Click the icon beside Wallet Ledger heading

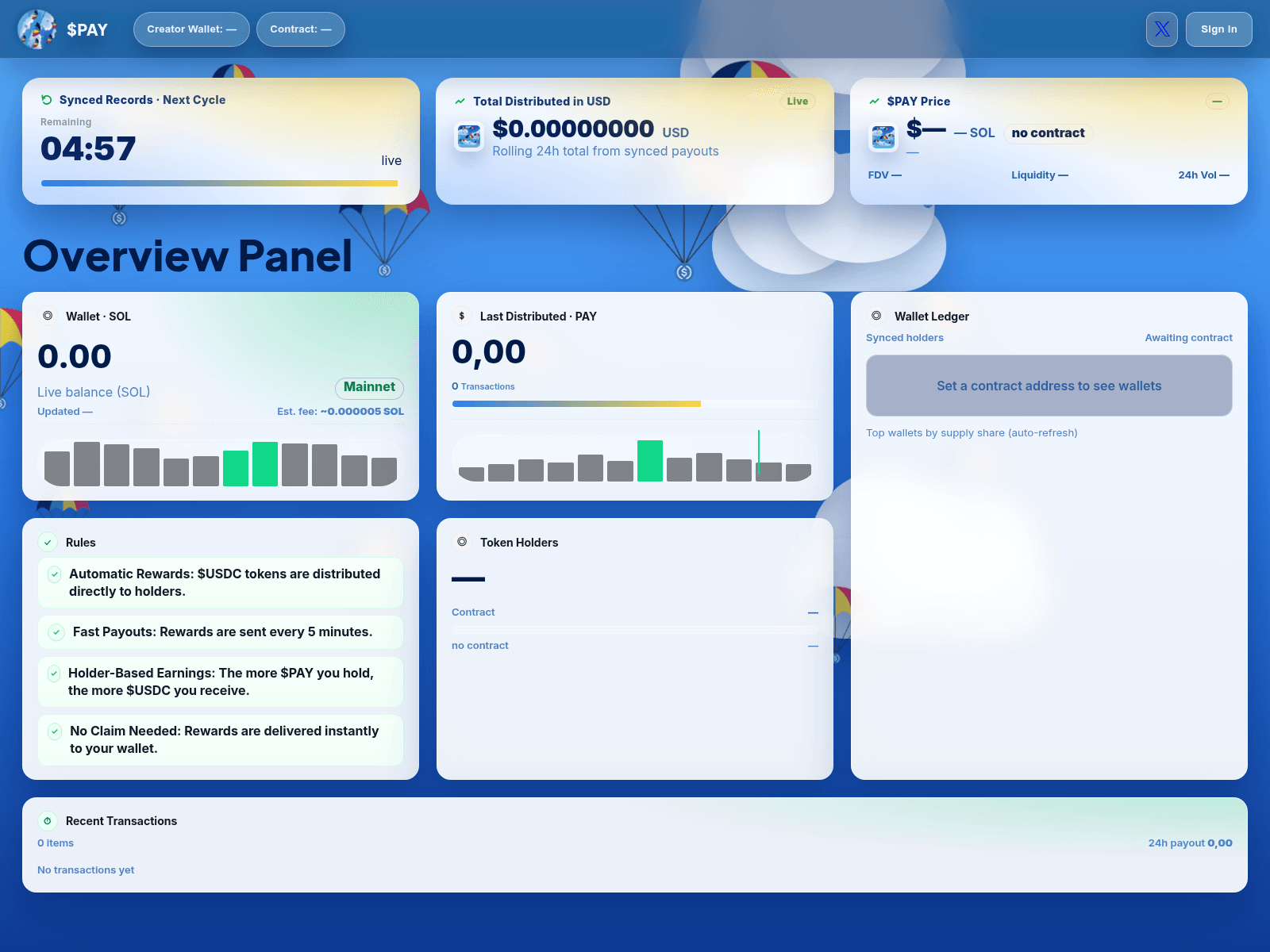pos(876,316)
